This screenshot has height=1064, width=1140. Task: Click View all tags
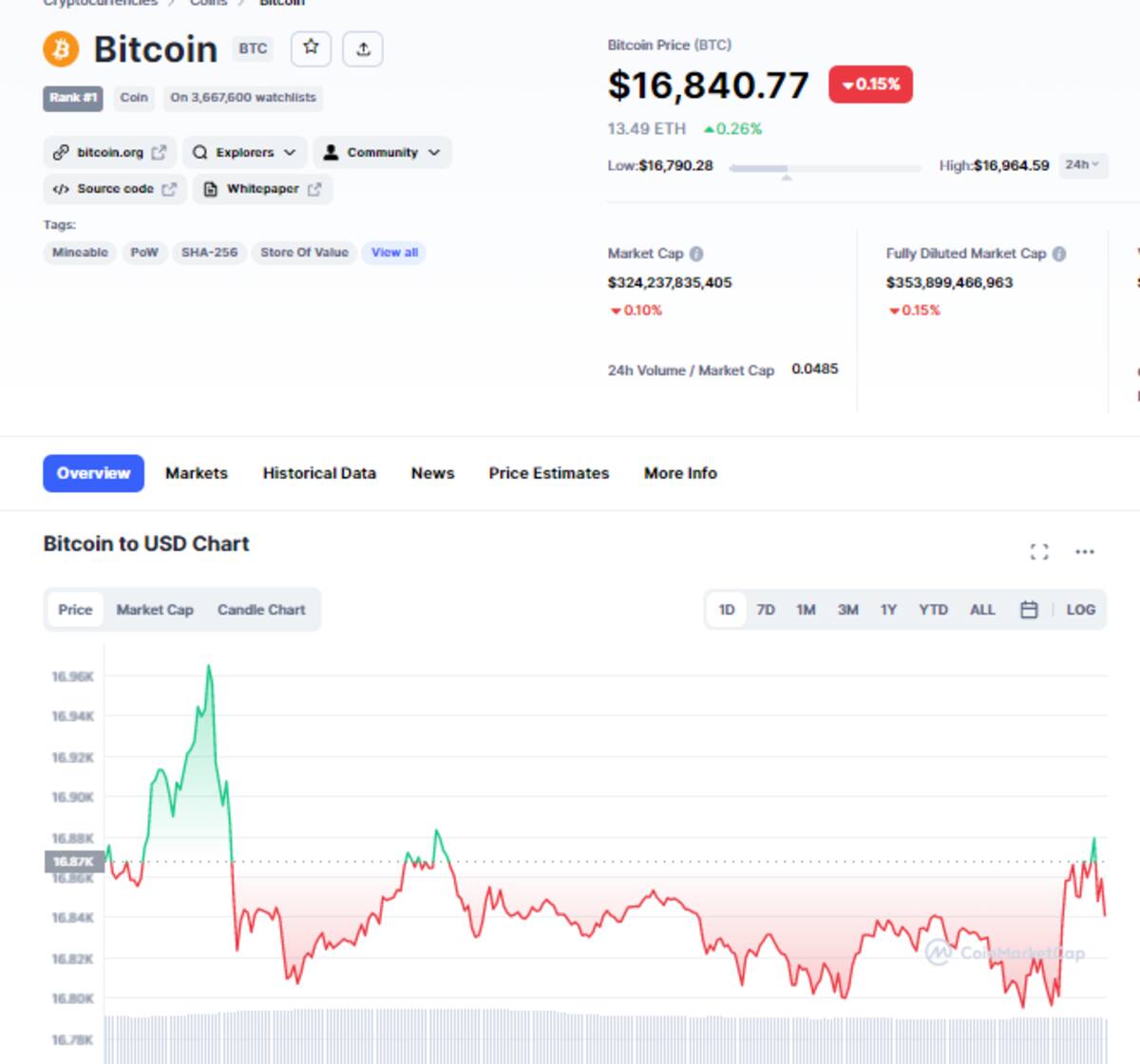[394, 253]
